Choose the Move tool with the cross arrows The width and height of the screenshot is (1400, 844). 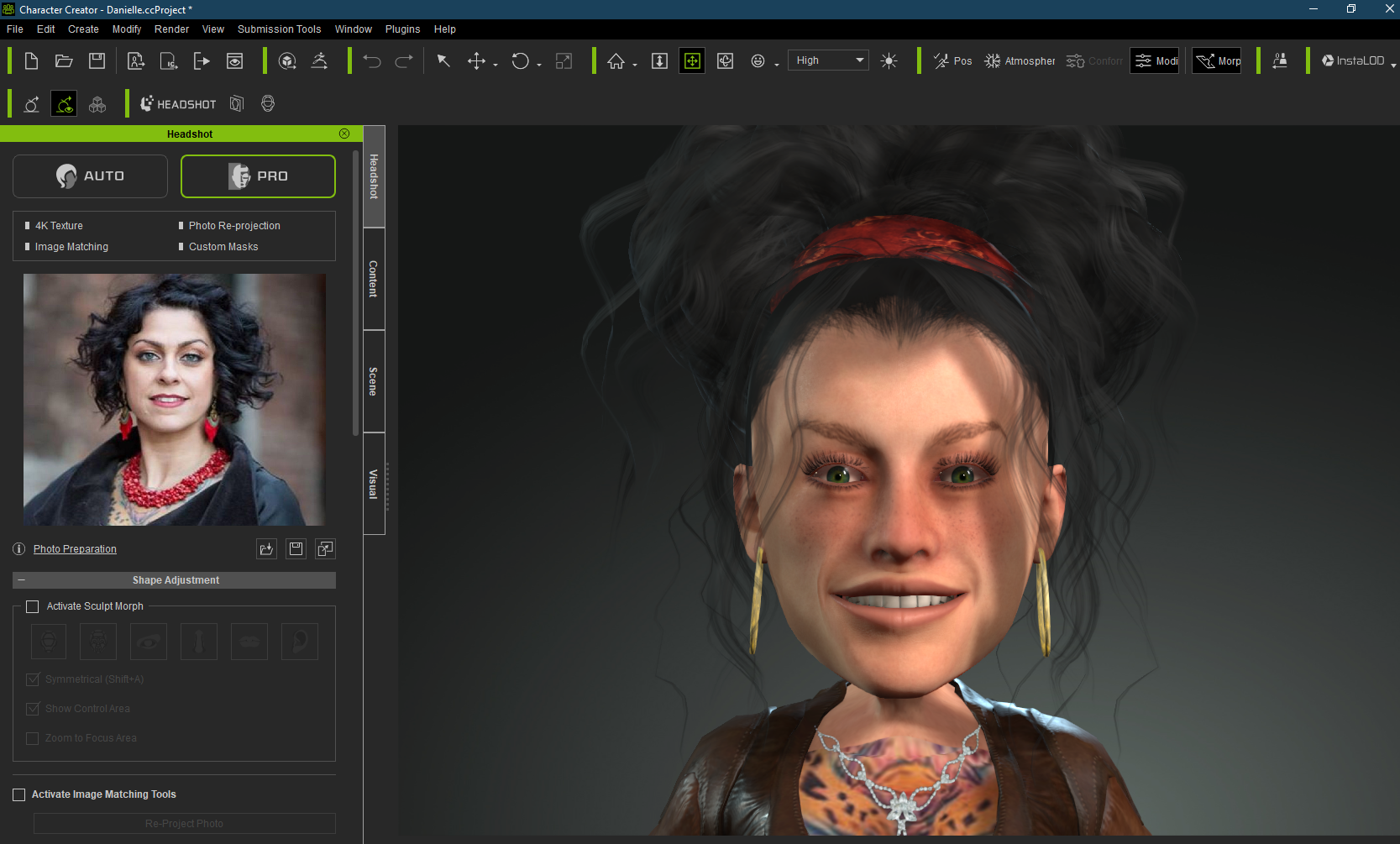[476, 60]
